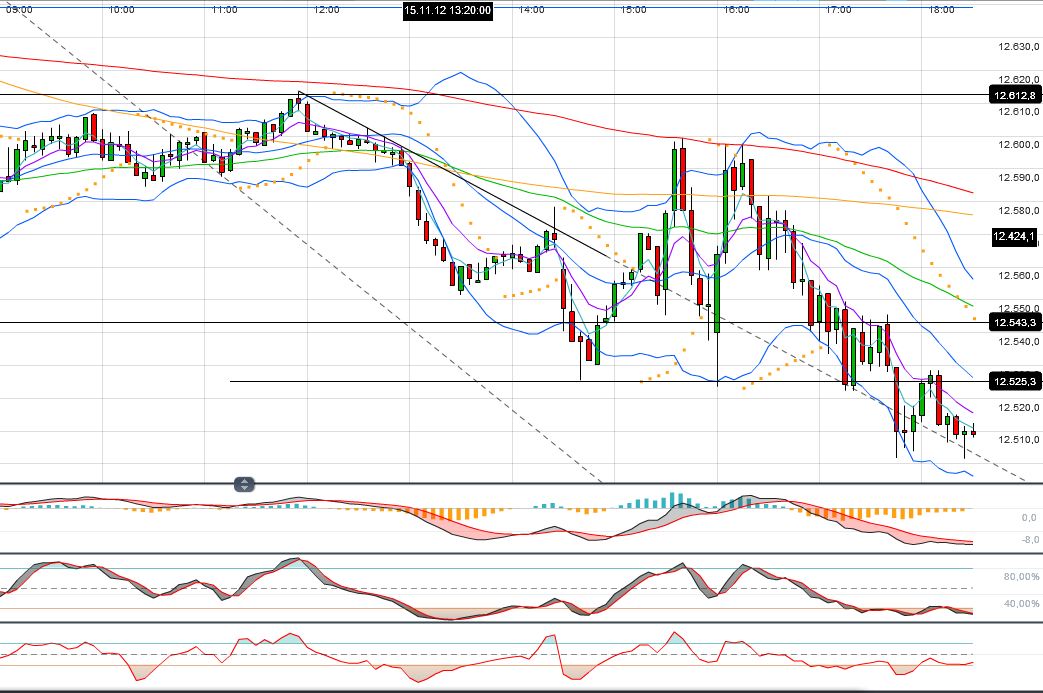This screenshot has width=1043, height=693.
Task: Click the 80,00% stochastic level label
Action: click(x=1021, y=577)
